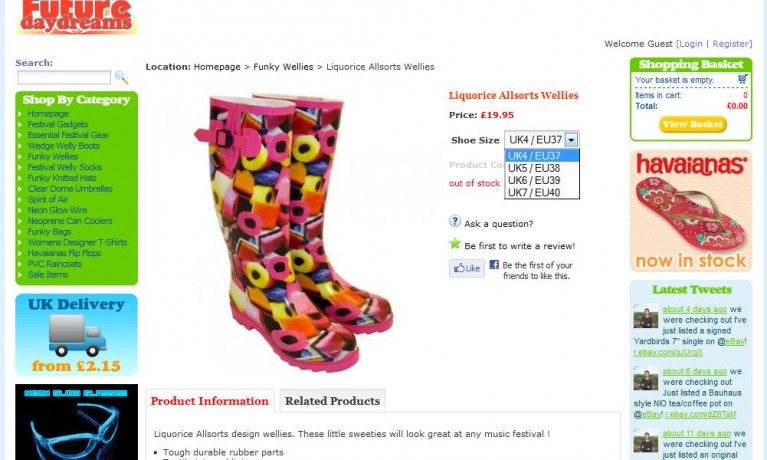Click inside the search text field

[x=64, y=77]
